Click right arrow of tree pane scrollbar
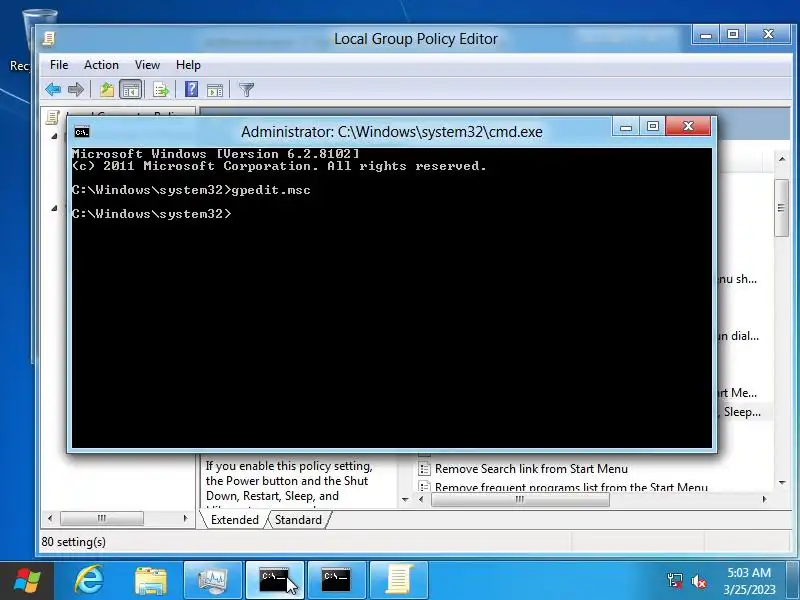The width and height of the screenshot is (800, 600). [x=186, y=518]
